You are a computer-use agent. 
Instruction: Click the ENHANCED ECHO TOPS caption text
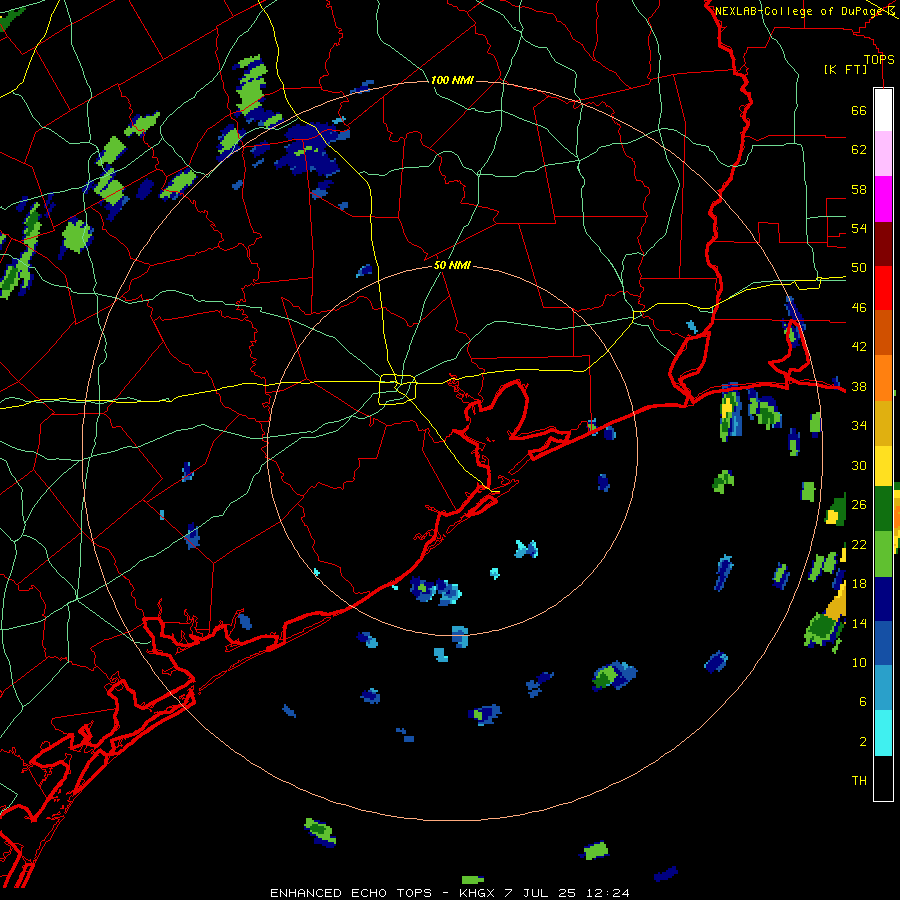pyautogui.click(x=351, y=893)
